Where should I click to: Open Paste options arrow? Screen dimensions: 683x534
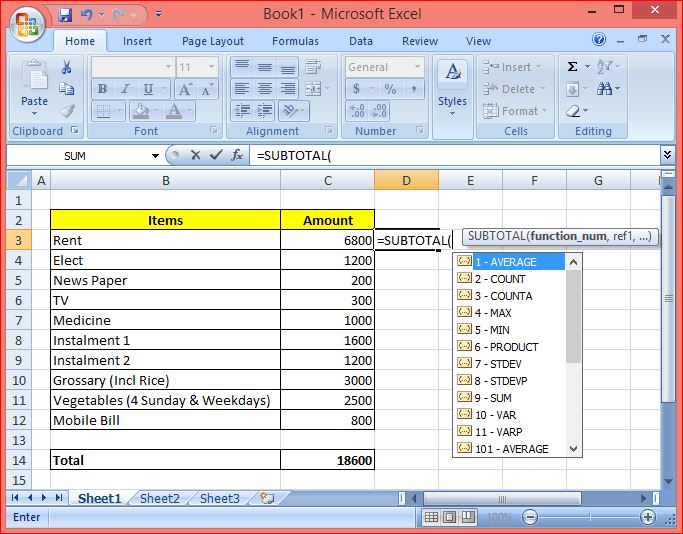[x=34, y=114]
